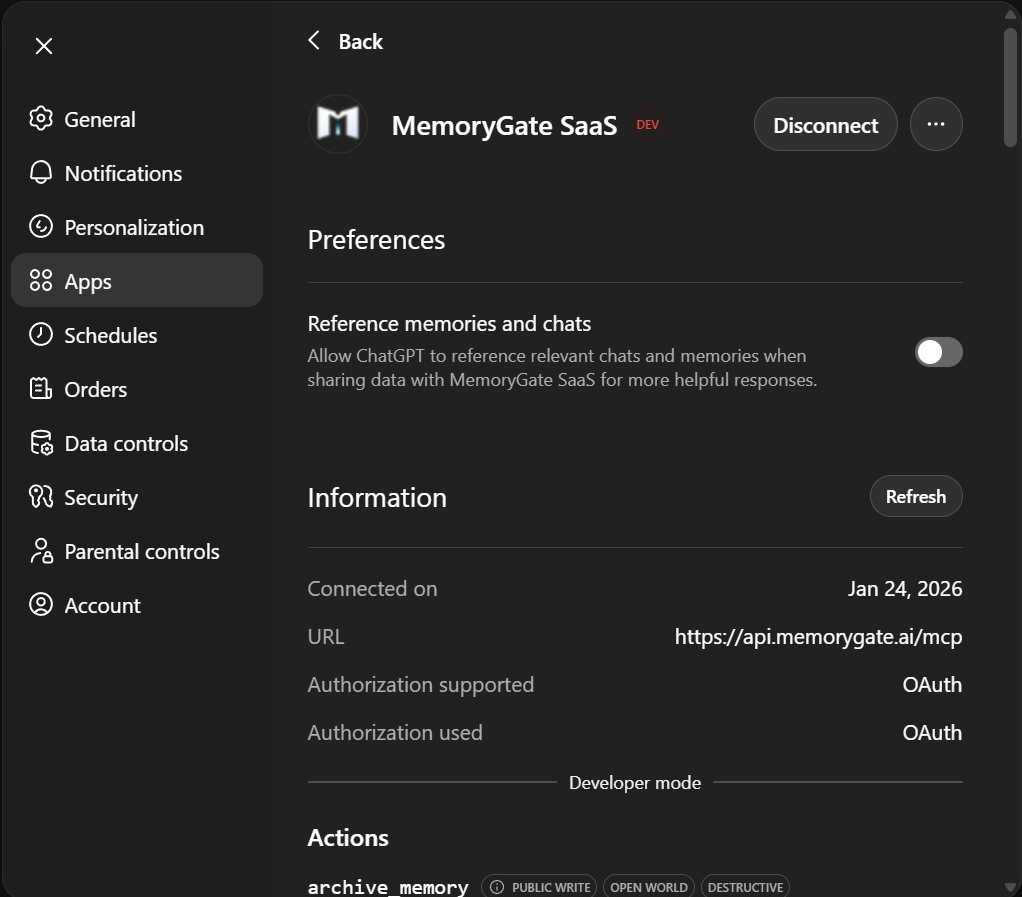Open Account using the profile icon

pyautogui.click(x=40, y=605)
